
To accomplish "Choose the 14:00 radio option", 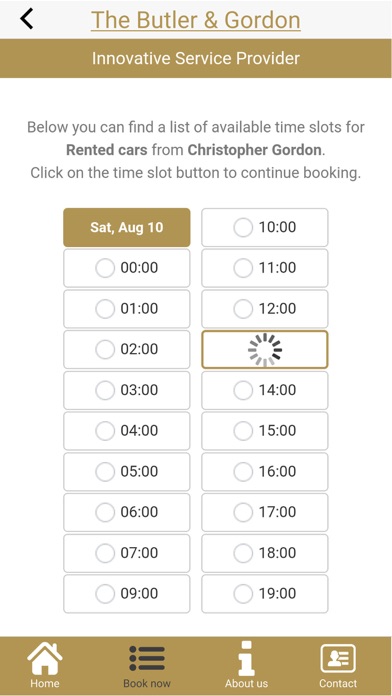I will (x=243, y=390).
